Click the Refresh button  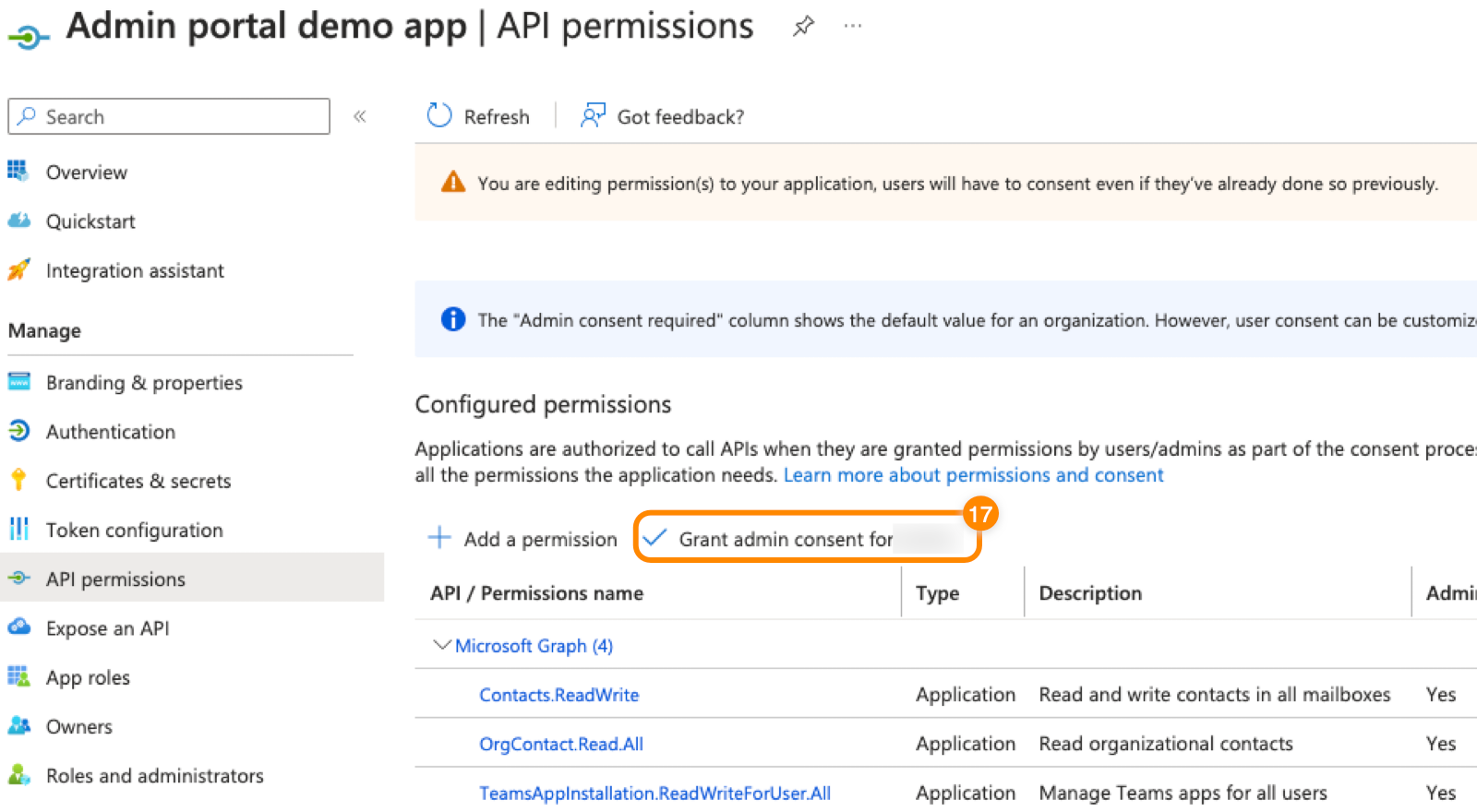pos(478,116)
